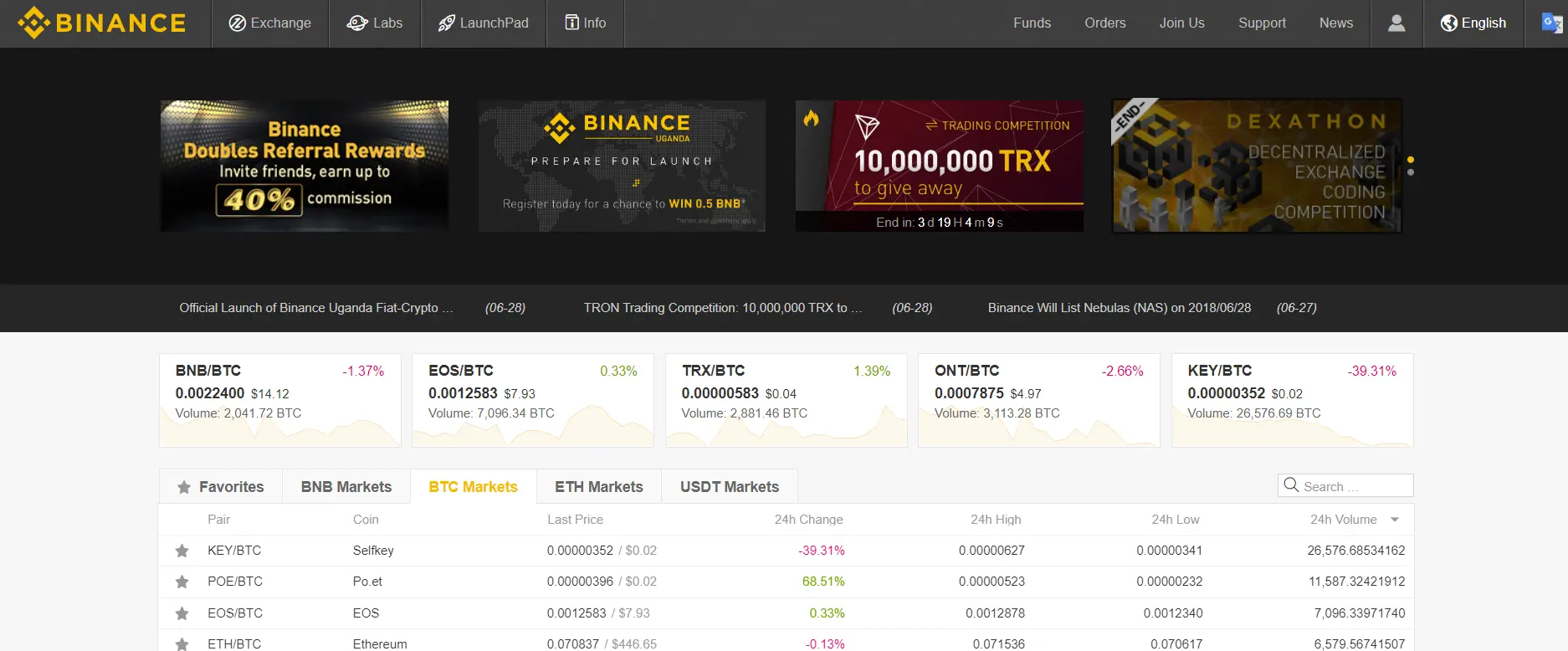Image resolution: width=1568 pixels, height=651 pixels.
Task: Sort by the Coin column header
Action: (366, 520)
